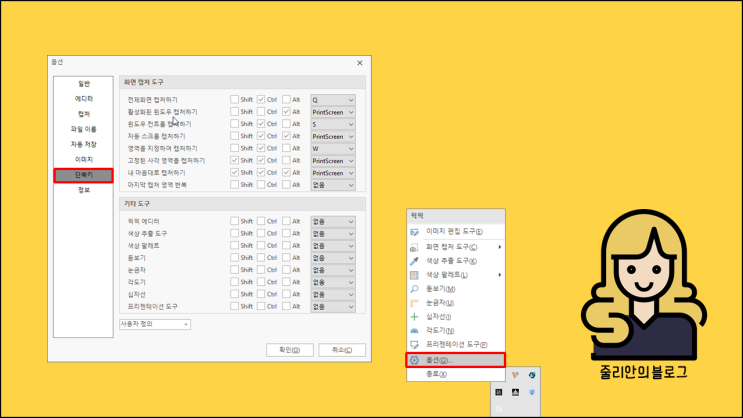743x418 pixels.
Task: Open the Q key dropdown for 전체화면 캡처하기
Action: coord(333,100)
